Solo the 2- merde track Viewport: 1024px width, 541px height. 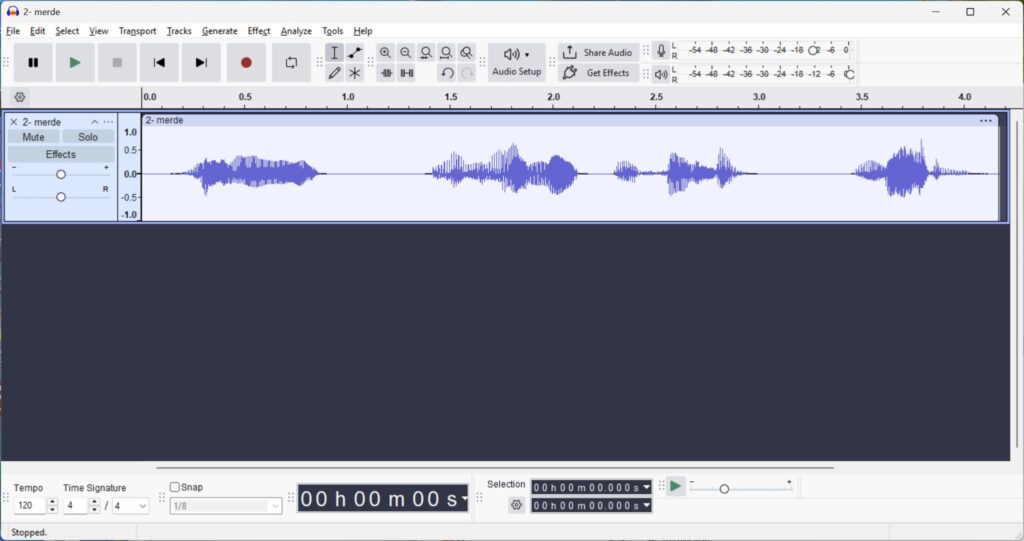click(88, 137)
